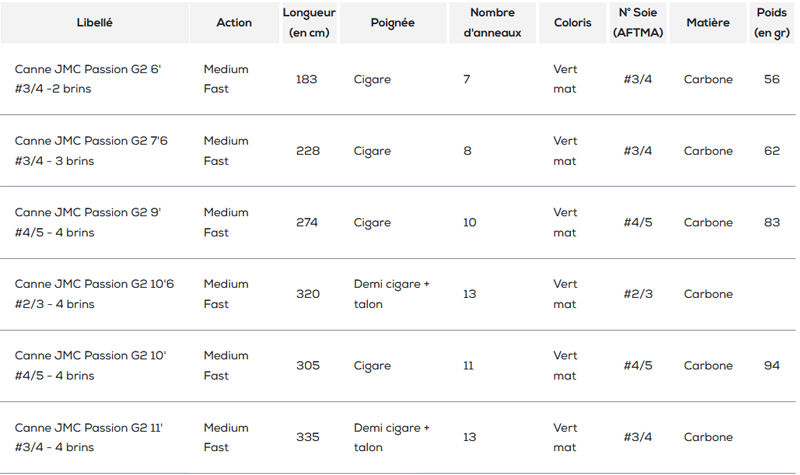
Task: Click the Poids (en gr) header
Action: 771,22
